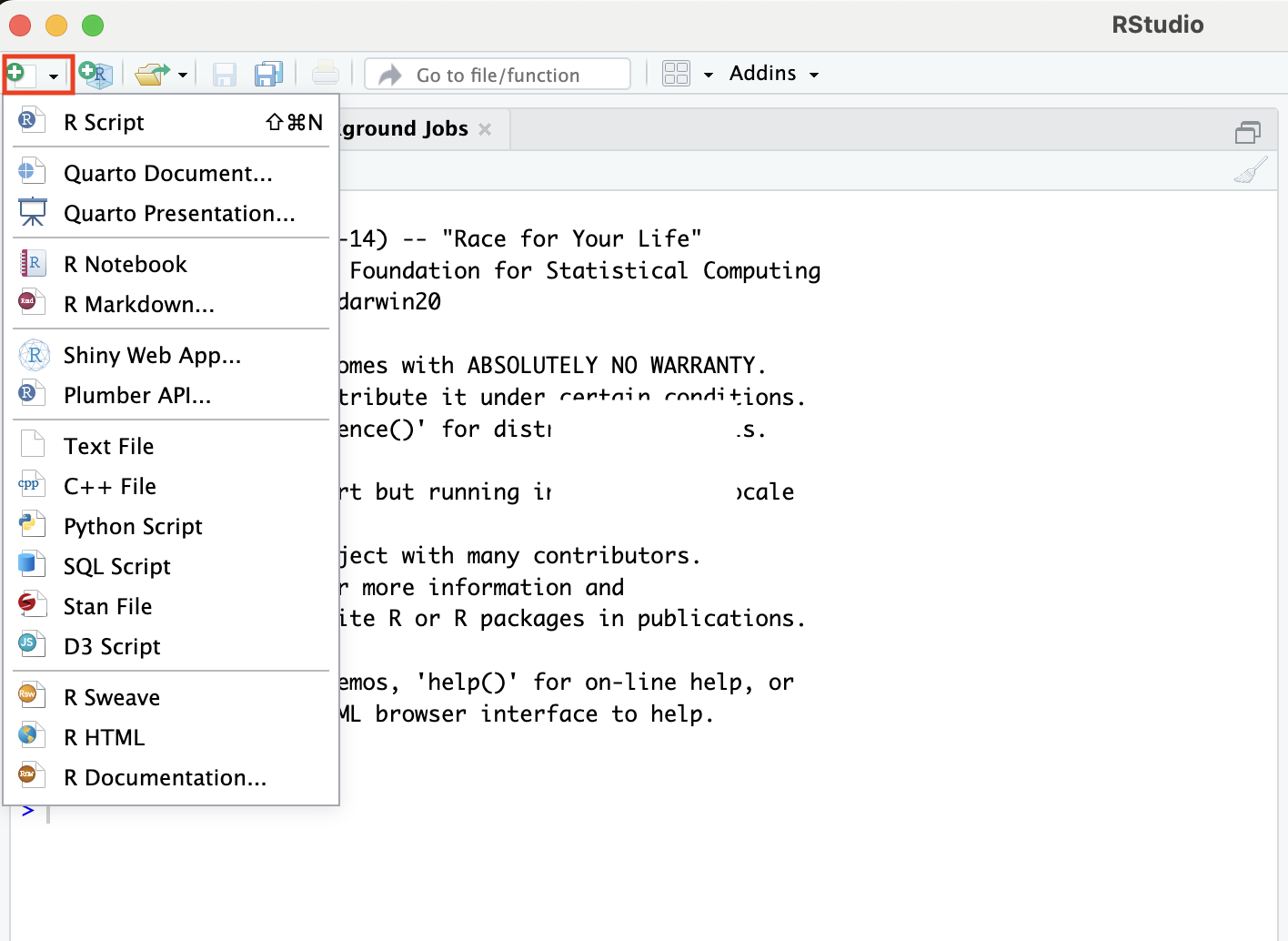Click the Open File folder icon

(x=152, y=74)
